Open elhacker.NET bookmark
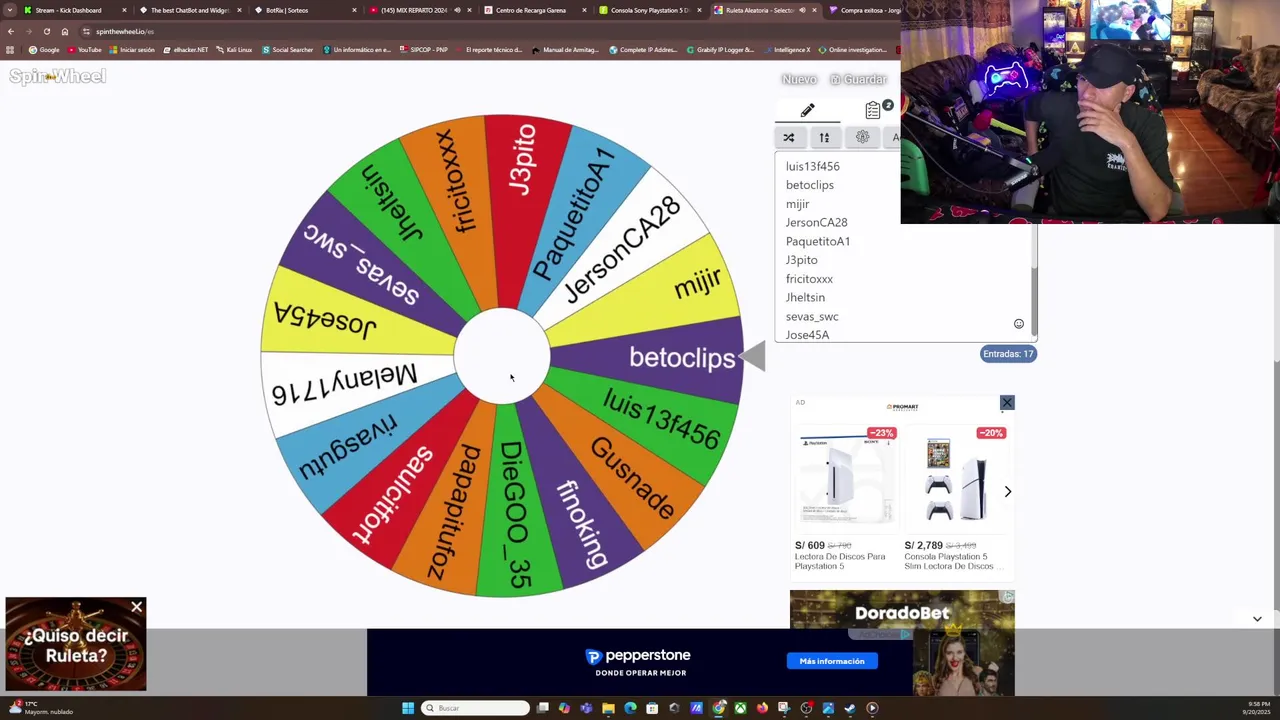Image resolution: width=1280 pixels, height=720 pixels. [x=185, y=50]
